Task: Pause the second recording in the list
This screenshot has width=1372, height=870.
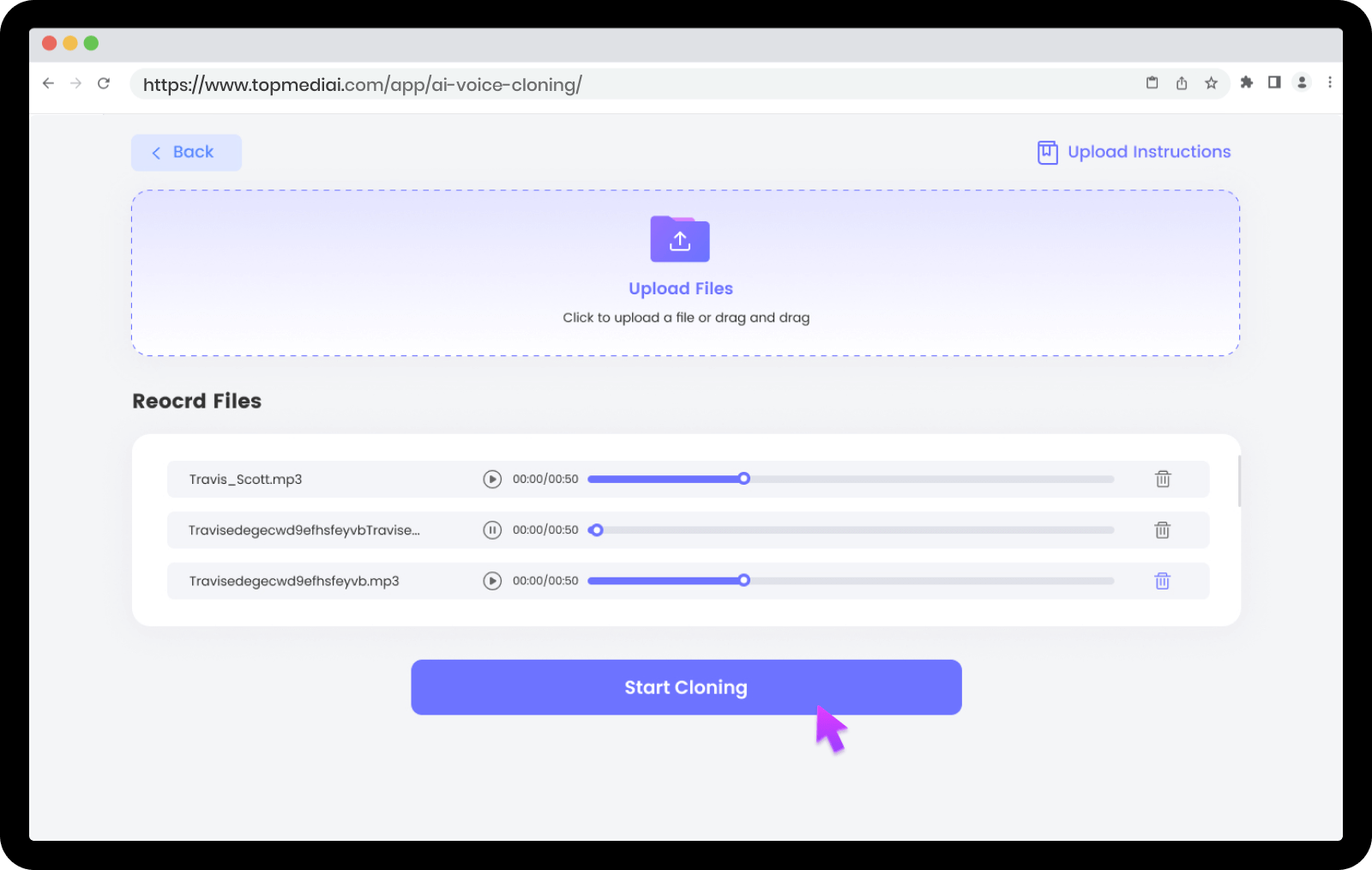Action: pyautogui.click(x=492, y=530)
